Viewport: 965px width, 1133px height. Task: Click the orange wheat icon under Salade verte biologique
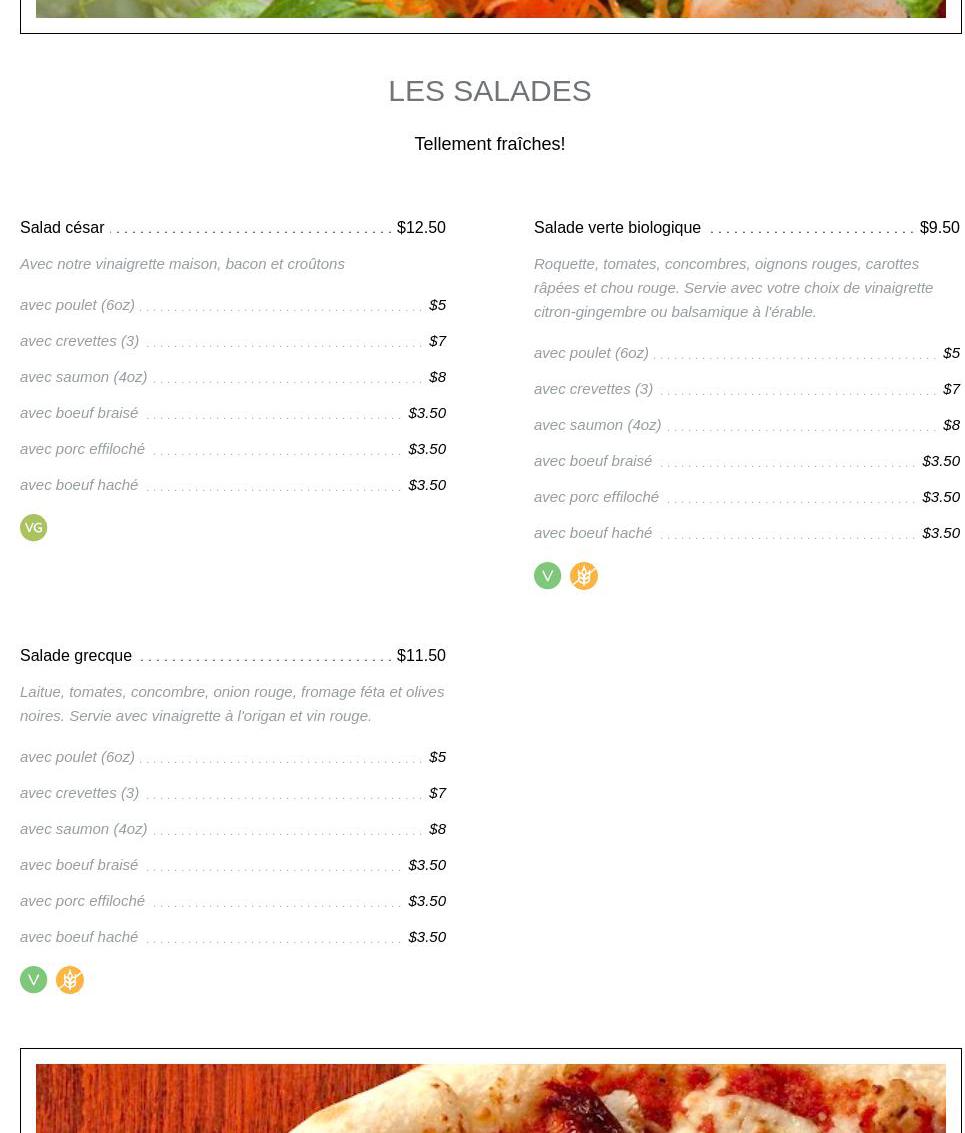pyautogui.click(x=584, y=576)
